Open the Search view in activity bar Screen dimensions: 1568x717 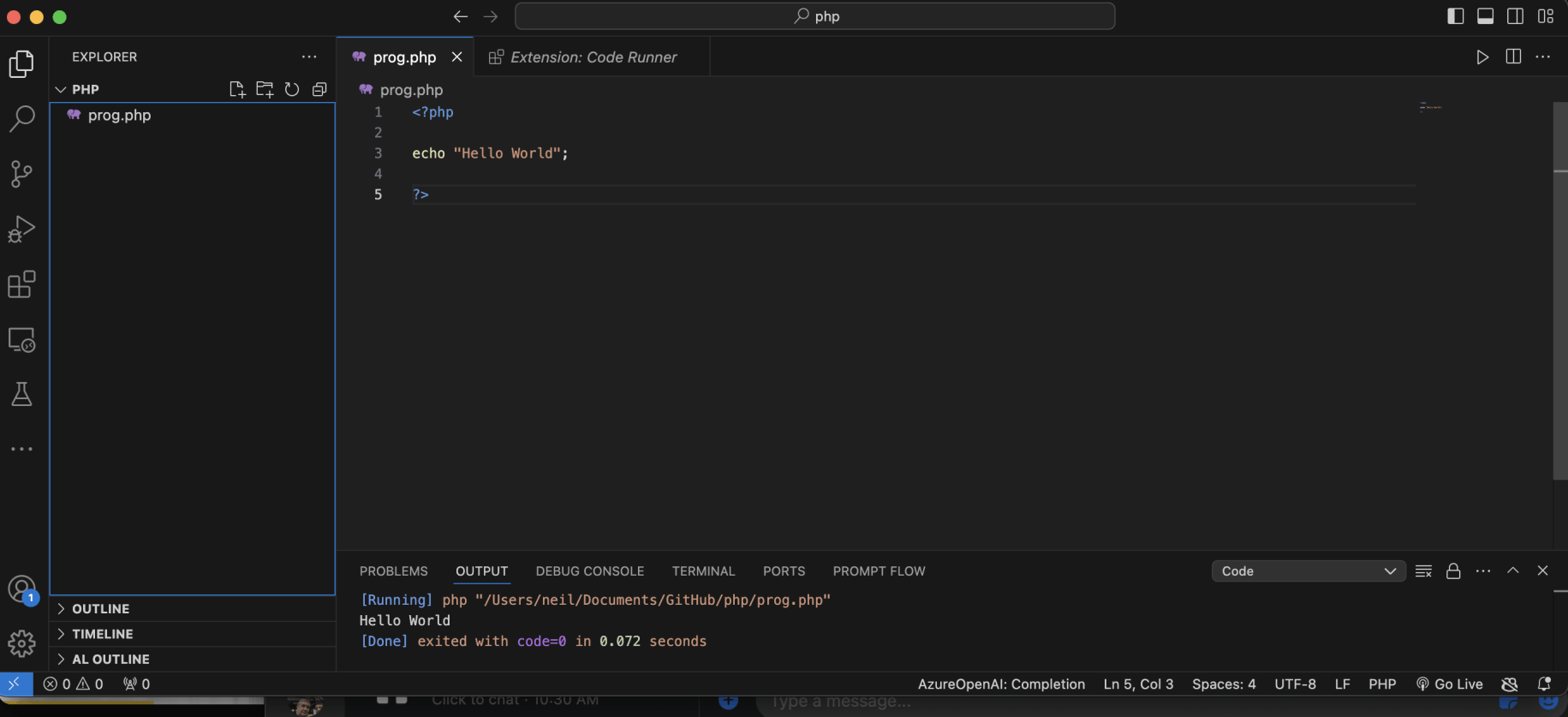(21, 118)
